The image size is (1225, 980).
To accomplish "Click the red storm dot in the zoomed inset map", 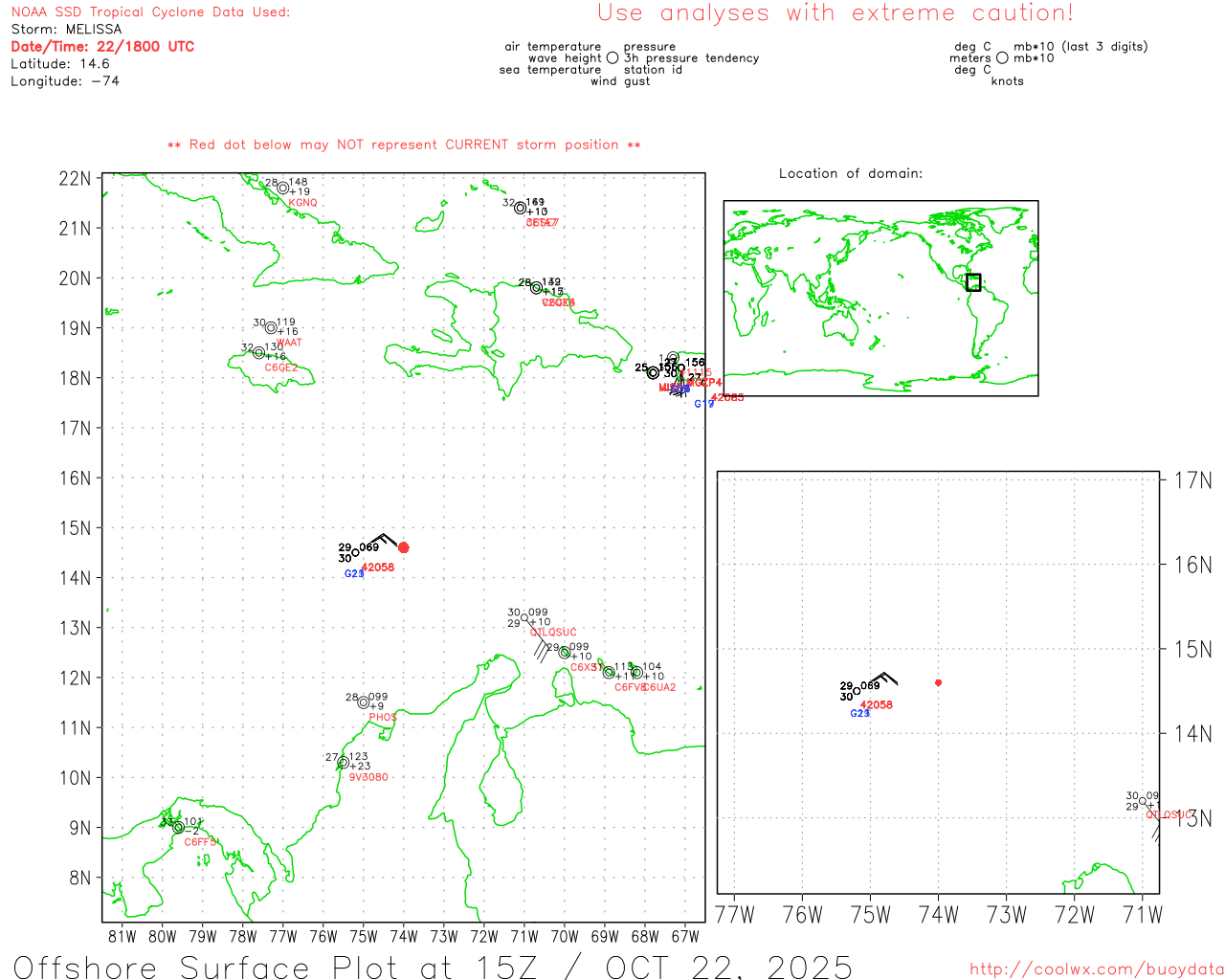I will click(938, 682).
